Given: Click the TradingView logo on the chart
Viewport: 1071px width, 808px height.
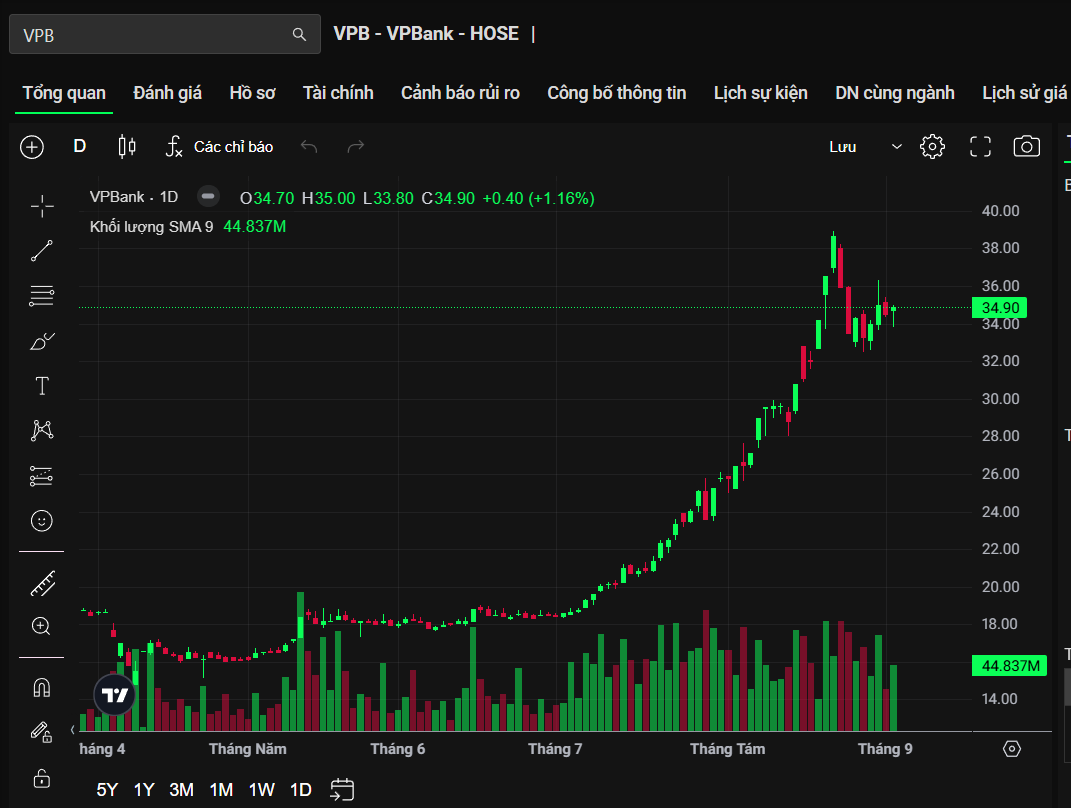Looking at the screenshot, I should tap(114, 695).
